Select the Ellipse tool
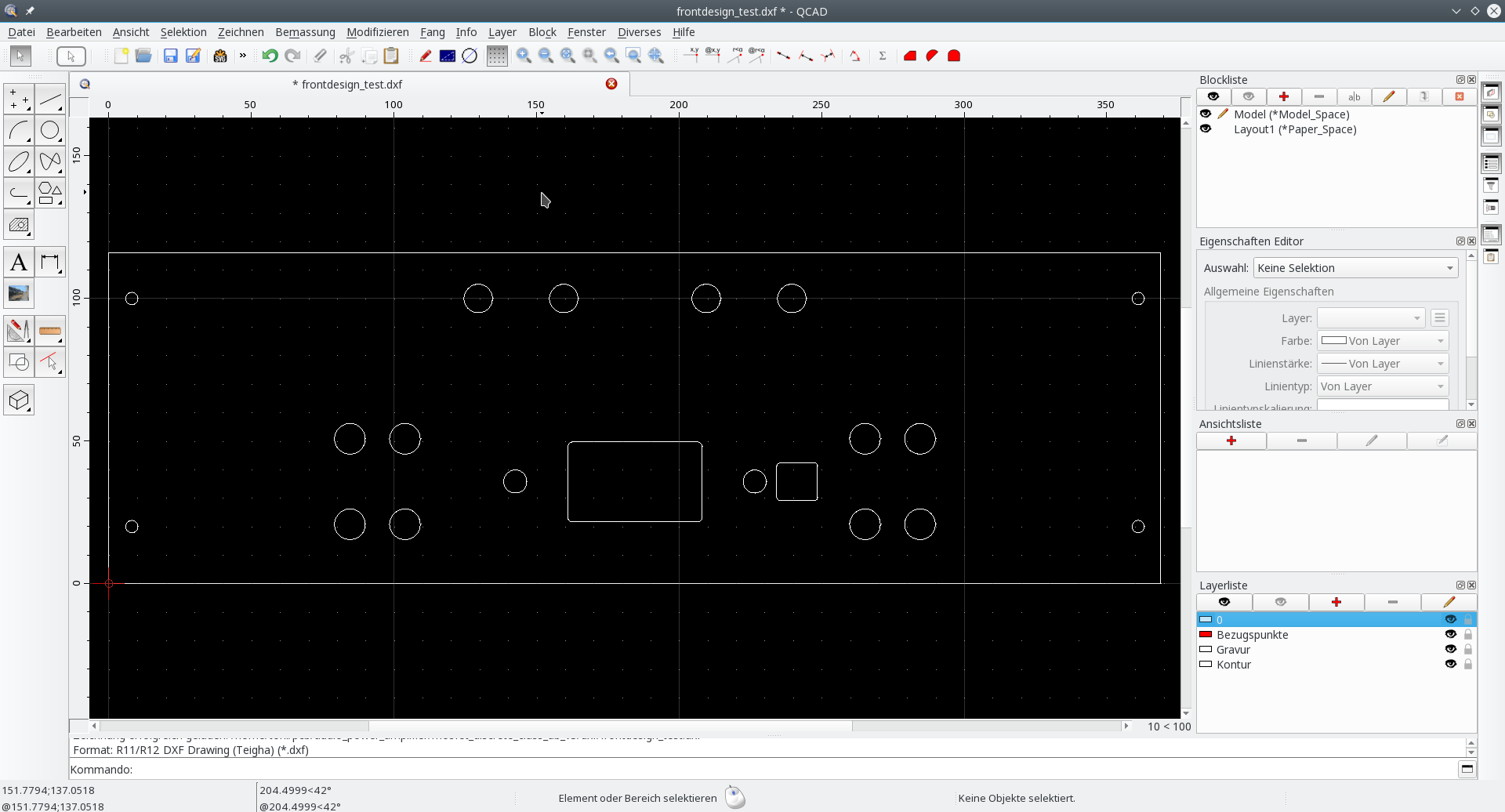Screen dimensions: 1505x812 click(19, 162)
